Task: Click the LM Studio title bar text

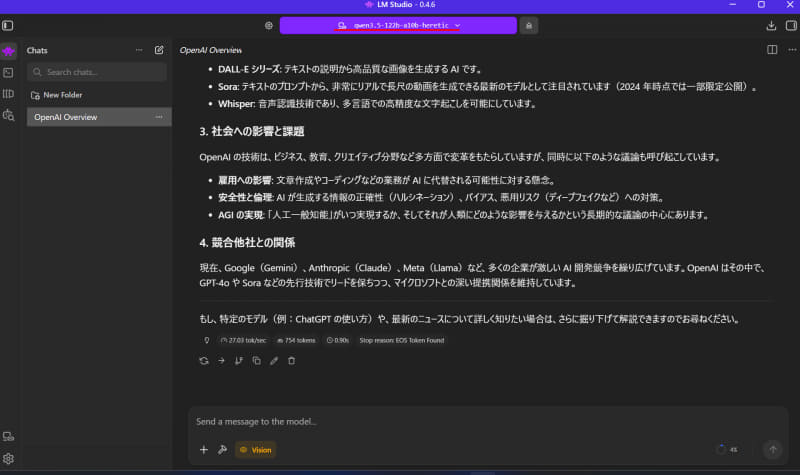Action: tap(406, 5)
